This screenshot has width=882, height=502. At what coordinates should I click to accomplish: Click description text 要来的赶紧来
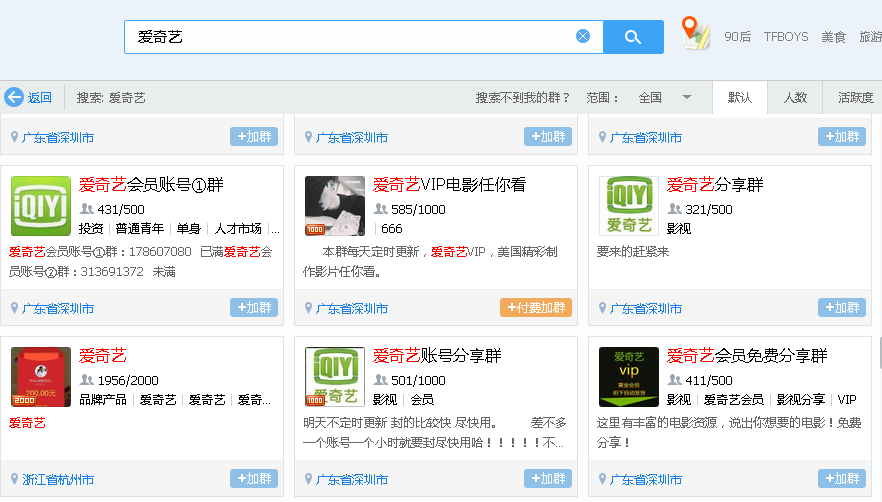coord(633,252)
